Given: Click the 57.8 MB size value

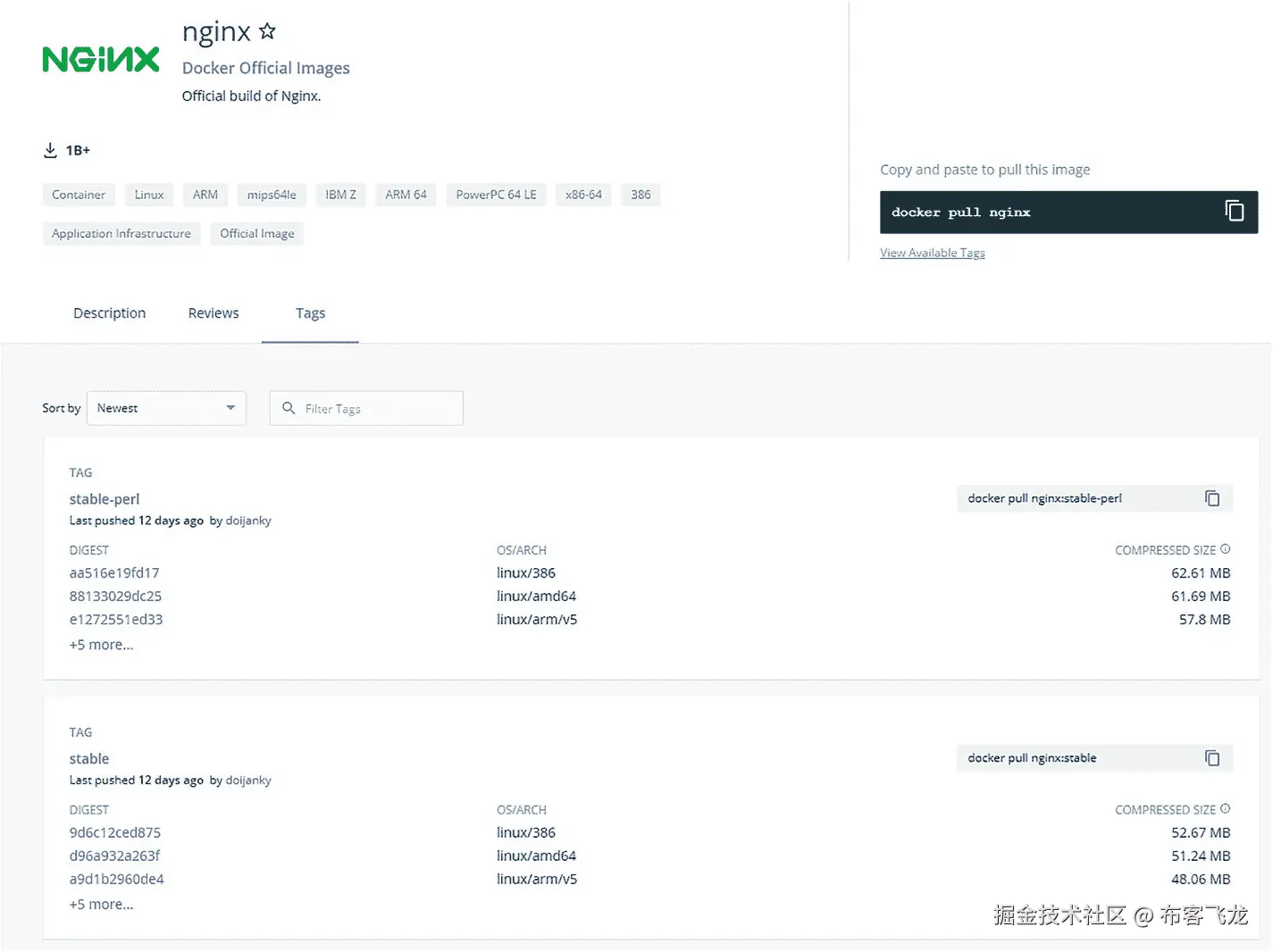Looking at the screenshot, I should [1204, 620].
